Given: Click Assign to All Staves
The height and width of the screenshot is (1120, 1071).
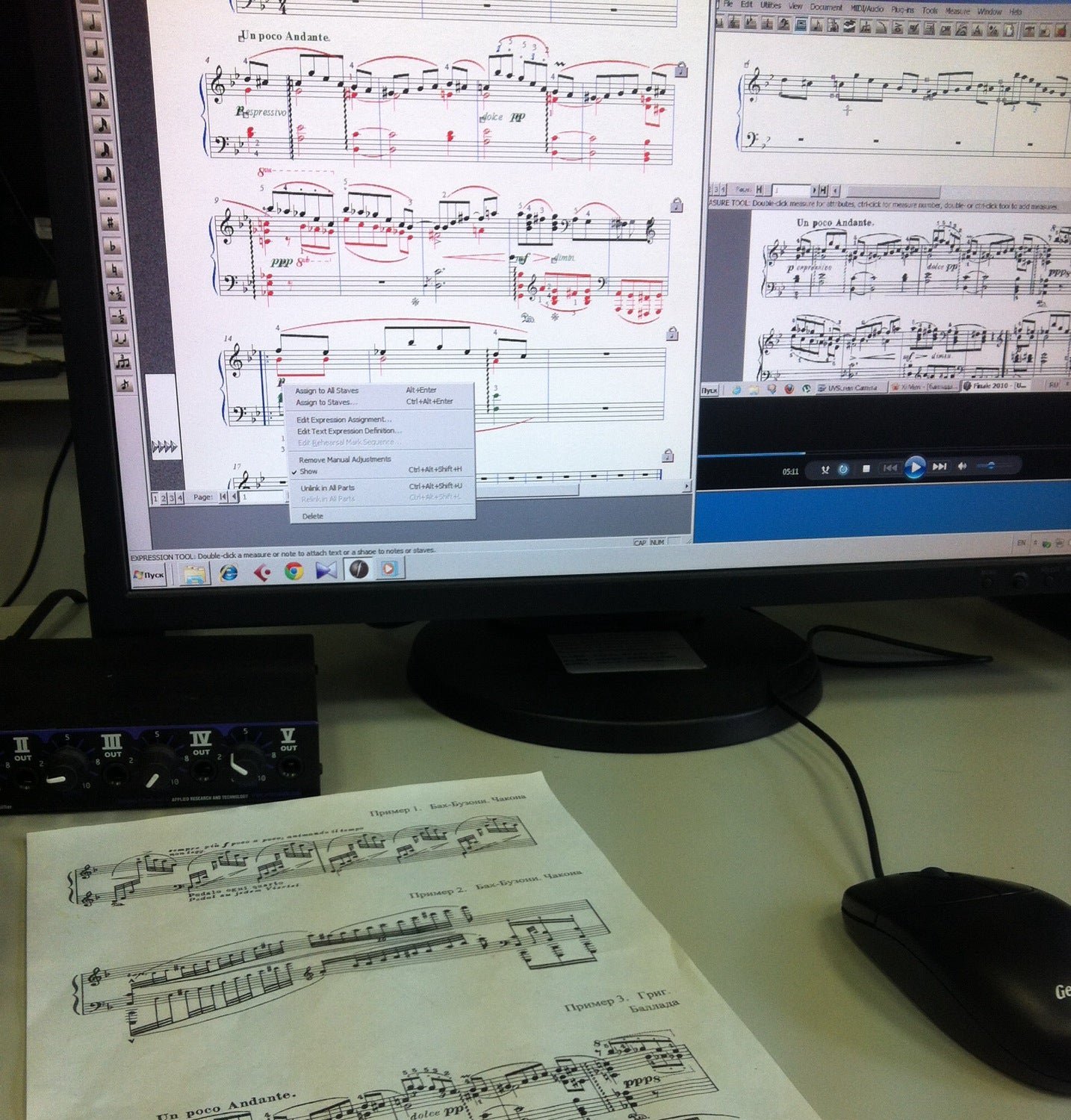Looking at the screenshot, I should 326,391.
